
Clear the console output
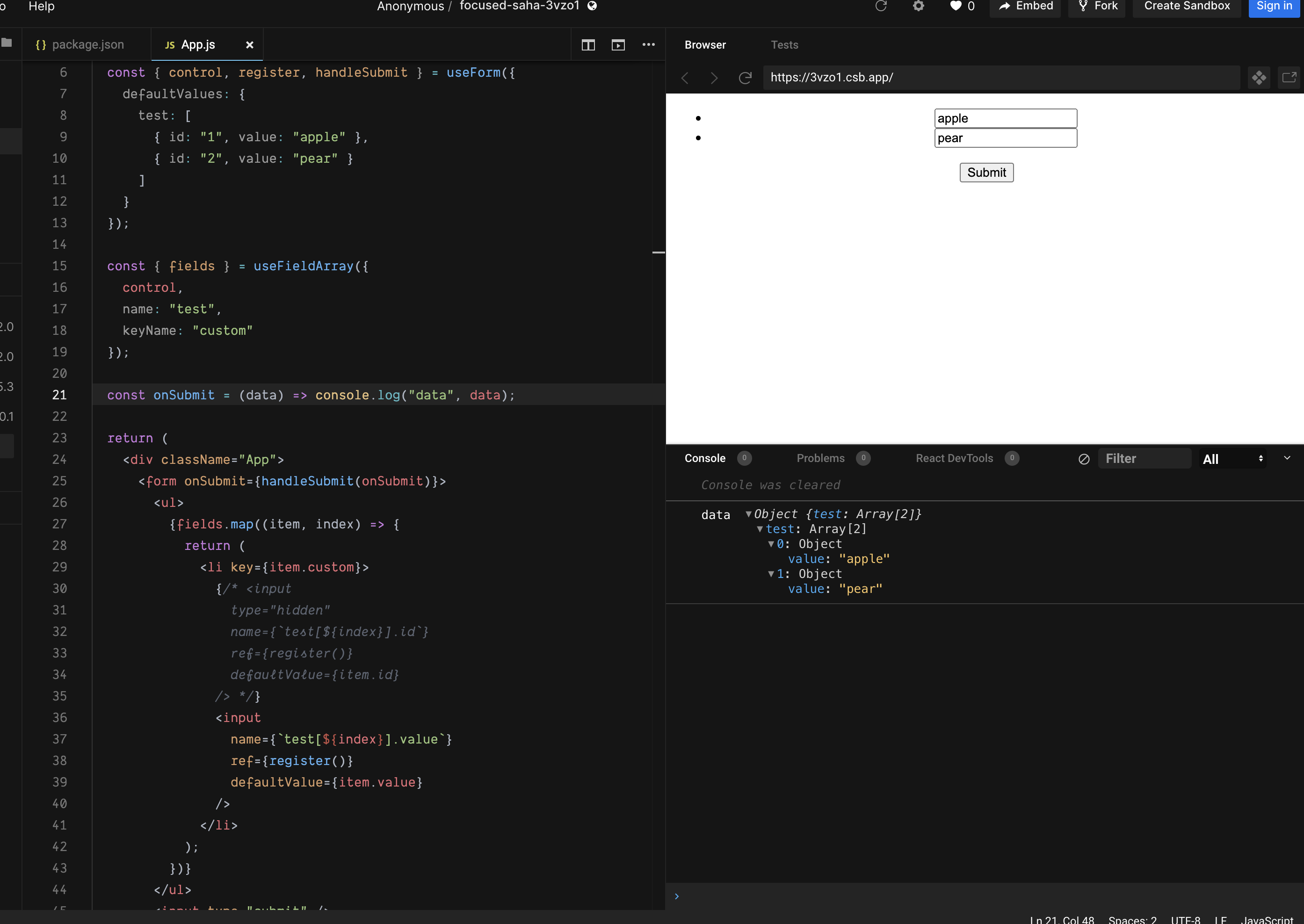click(1083, 459)
